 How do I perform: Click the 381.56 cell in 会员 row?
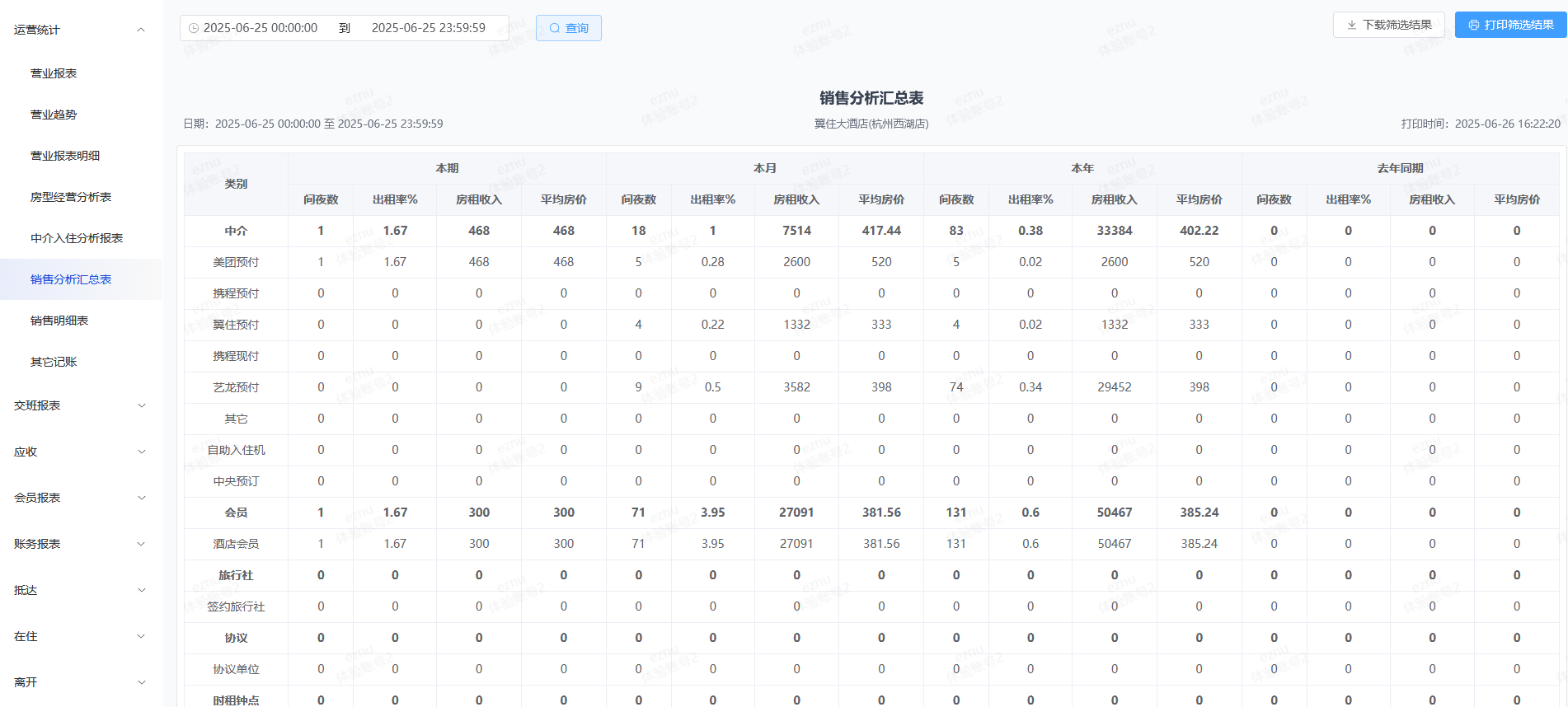click(881, 513)
